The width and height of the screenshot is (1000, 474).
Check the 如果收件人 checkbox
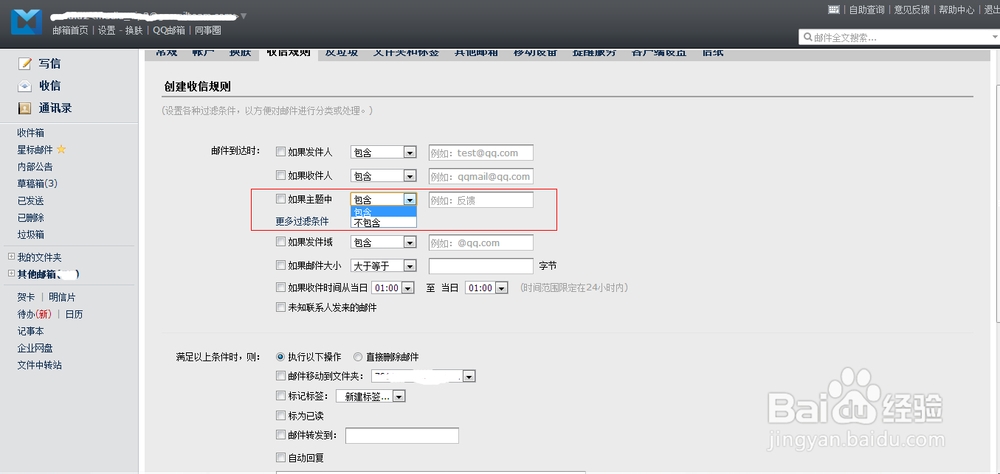click(x=281, y=175)
